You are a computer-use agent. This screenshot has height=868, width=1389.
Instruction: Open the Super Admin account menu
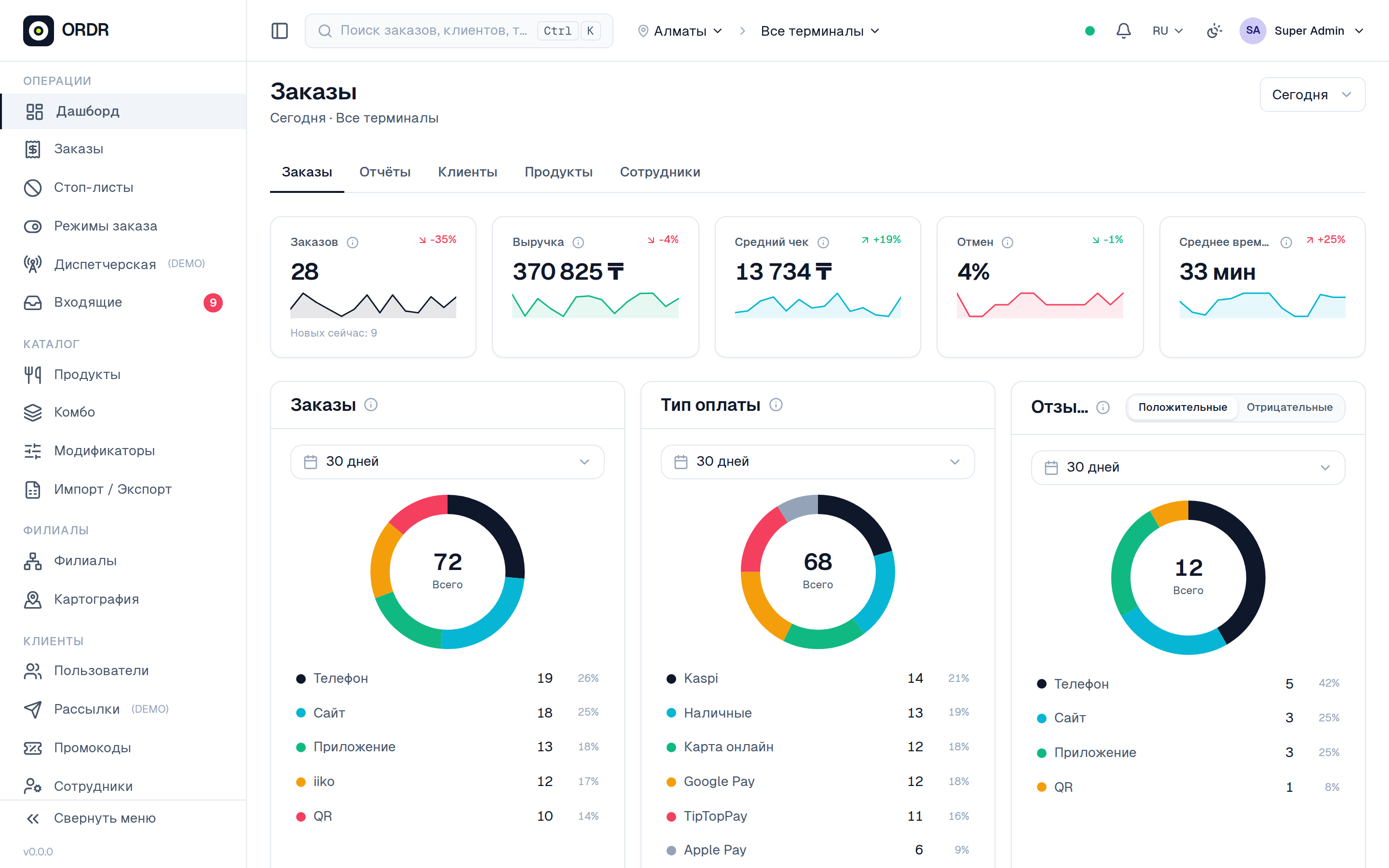coord(1302,31)
